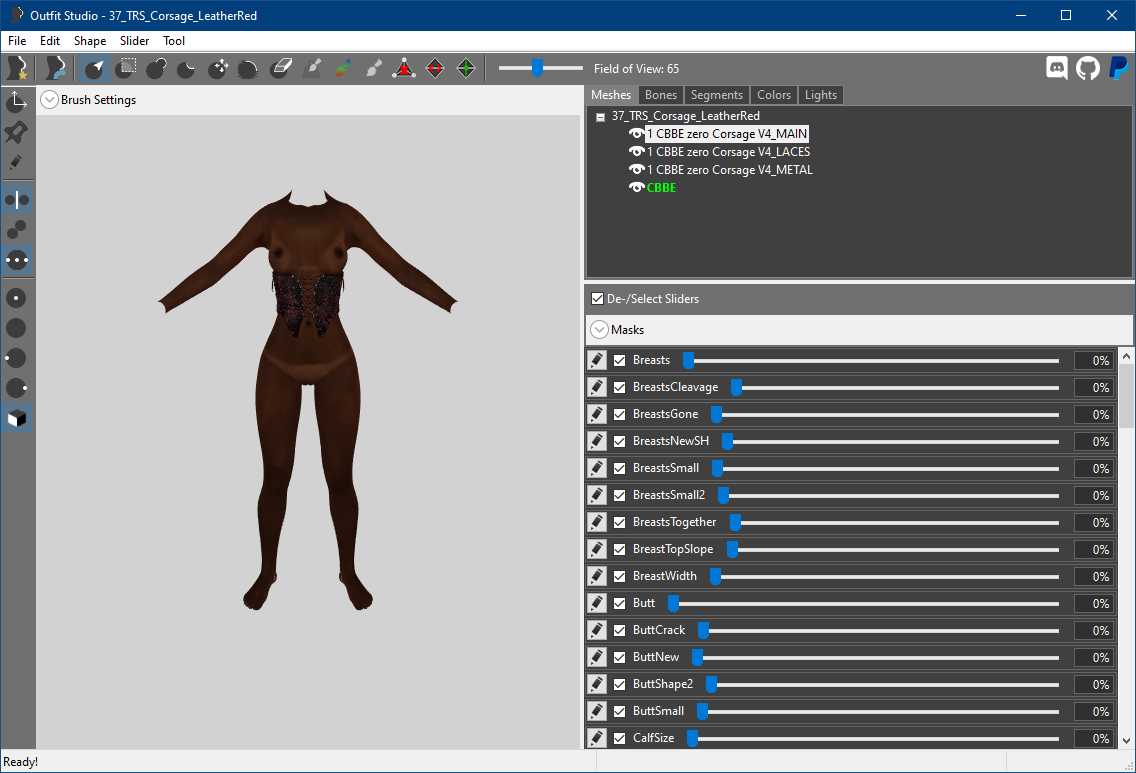
Task: Click the Load Project icon with arrow
Action: (55, 68)
